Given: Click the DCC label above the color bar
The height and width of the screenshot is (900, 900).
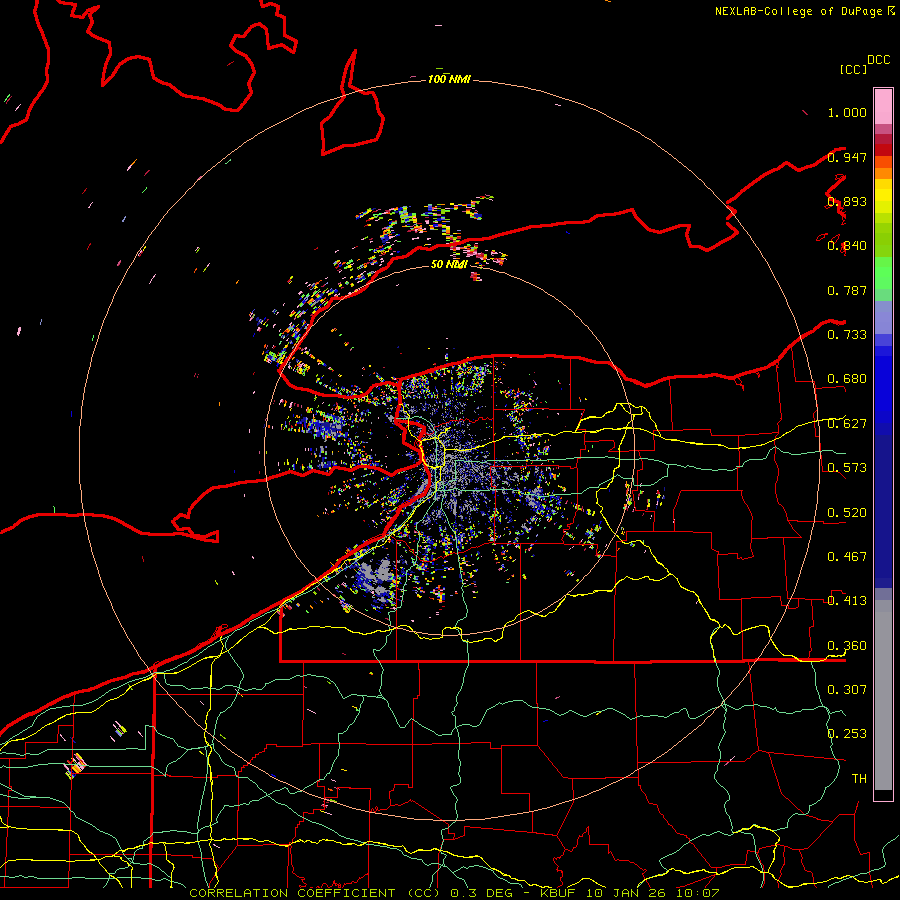Looking at the screenshot, I should [878, 60].
